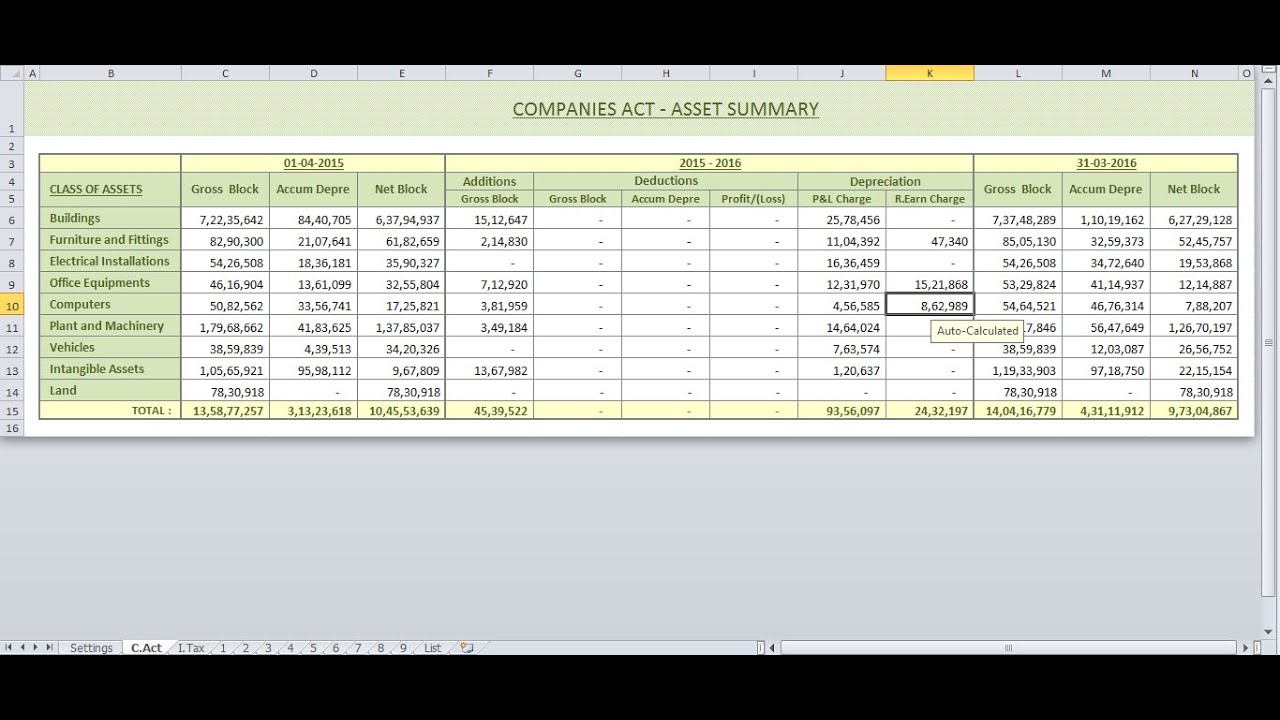The image size is (1280, 720).
Task: Click the previous sheet navigation arrow
Action: point(22,648)
